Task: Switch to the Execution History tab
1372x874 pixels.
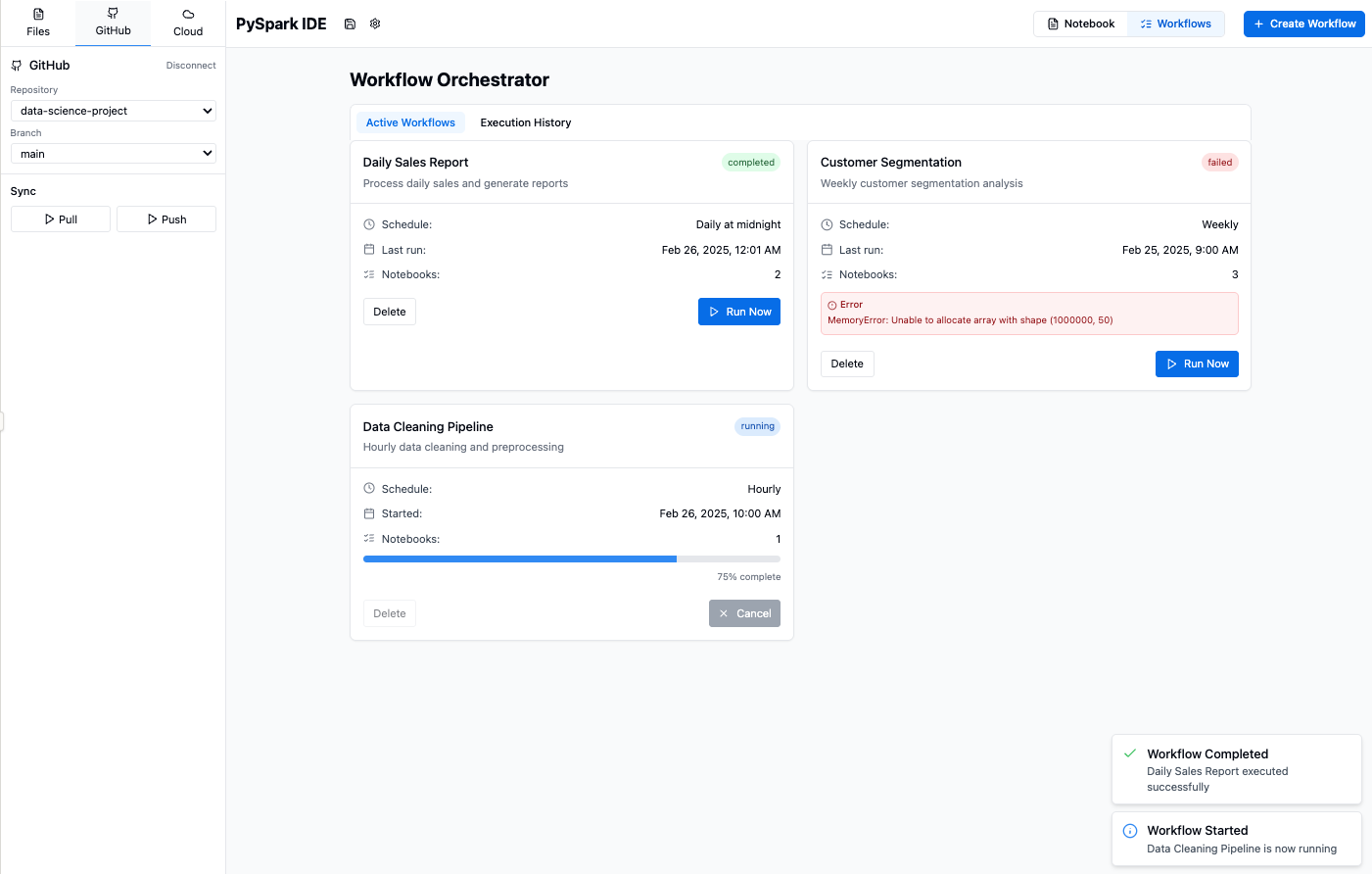Action: [x=525, y=122]
